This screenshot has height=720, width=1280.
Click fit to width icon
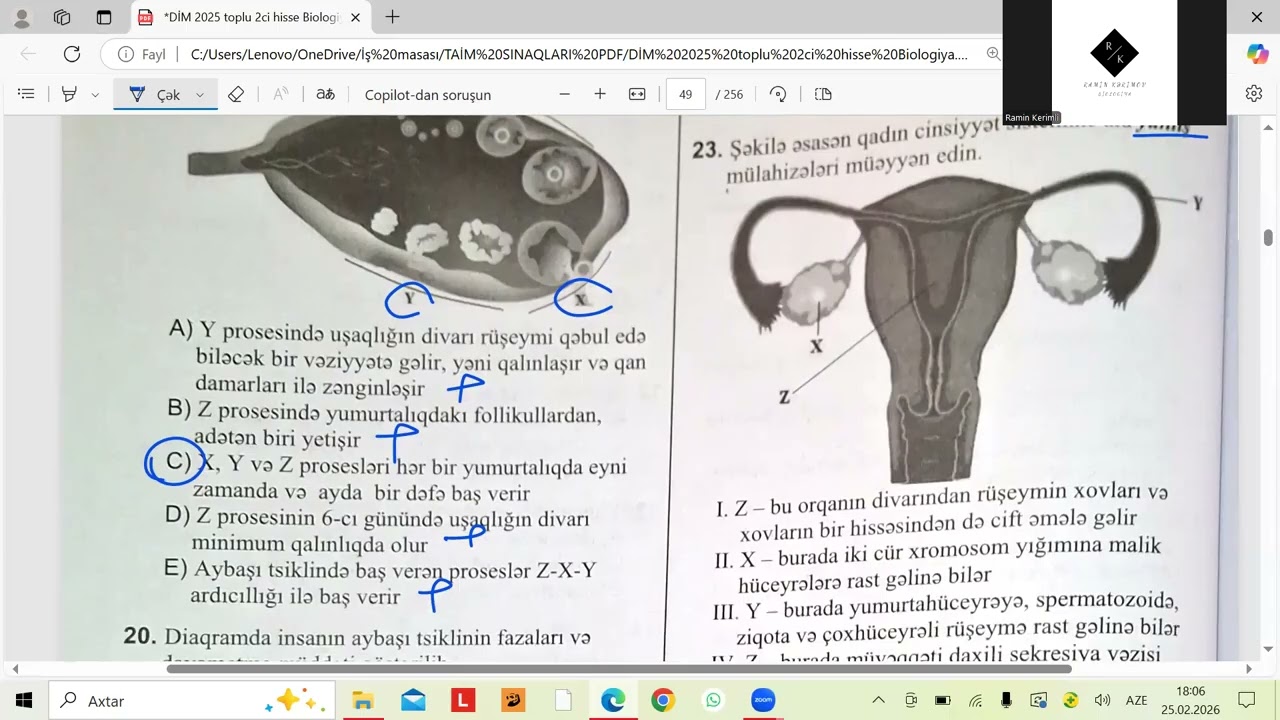click(637, 94)
